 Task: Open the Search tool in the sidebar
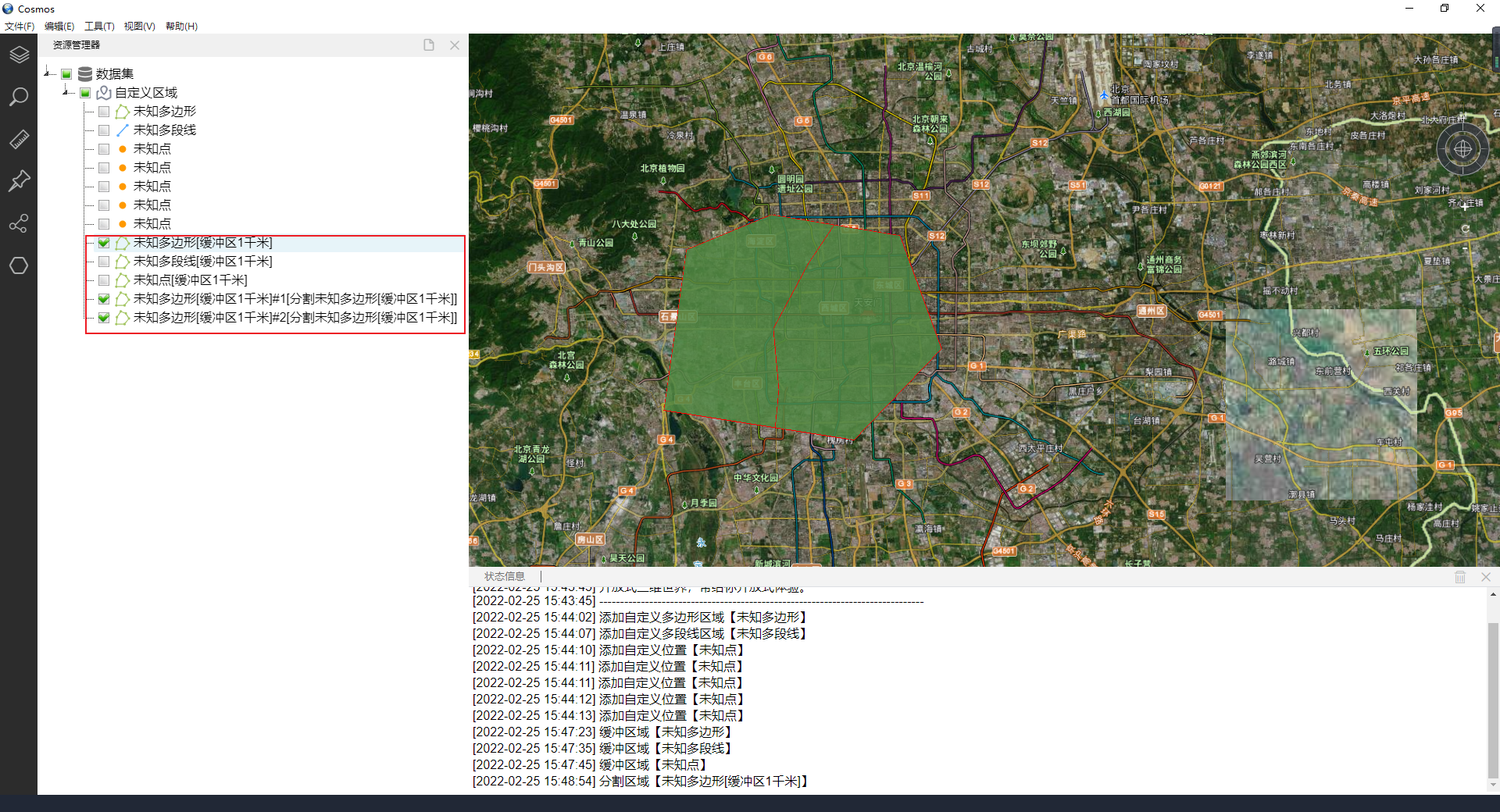[19, 97]
